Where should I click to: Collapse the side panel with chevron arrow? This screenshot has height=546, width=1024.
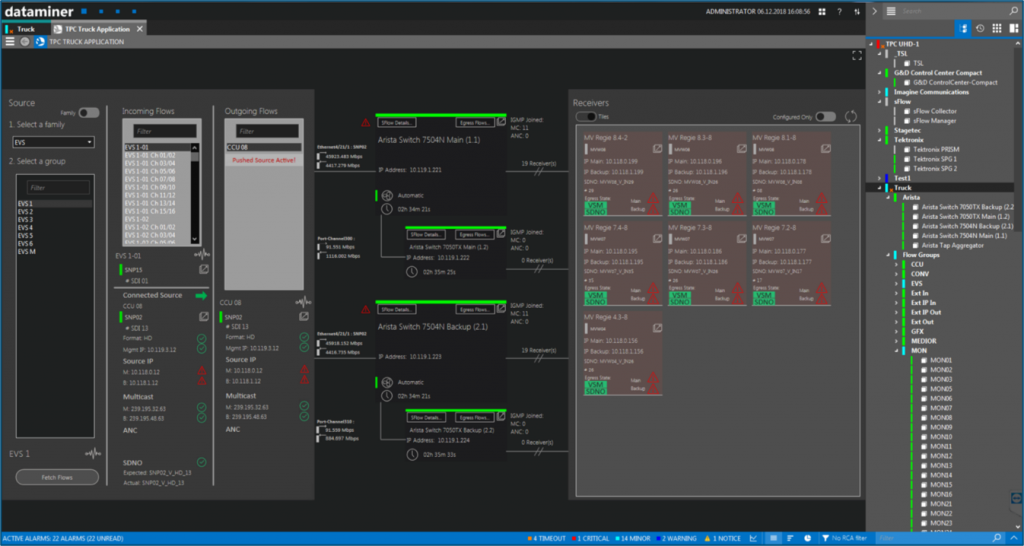point(874,11)
